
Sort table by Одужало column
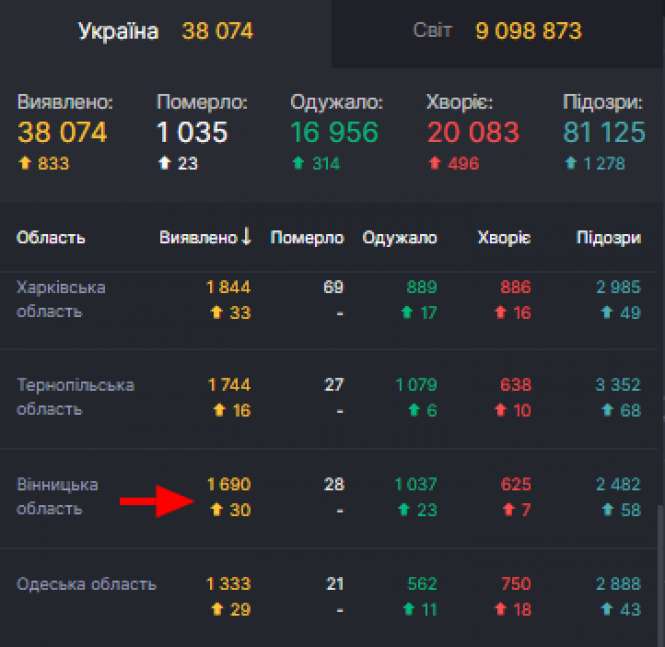tap(400, 238)
